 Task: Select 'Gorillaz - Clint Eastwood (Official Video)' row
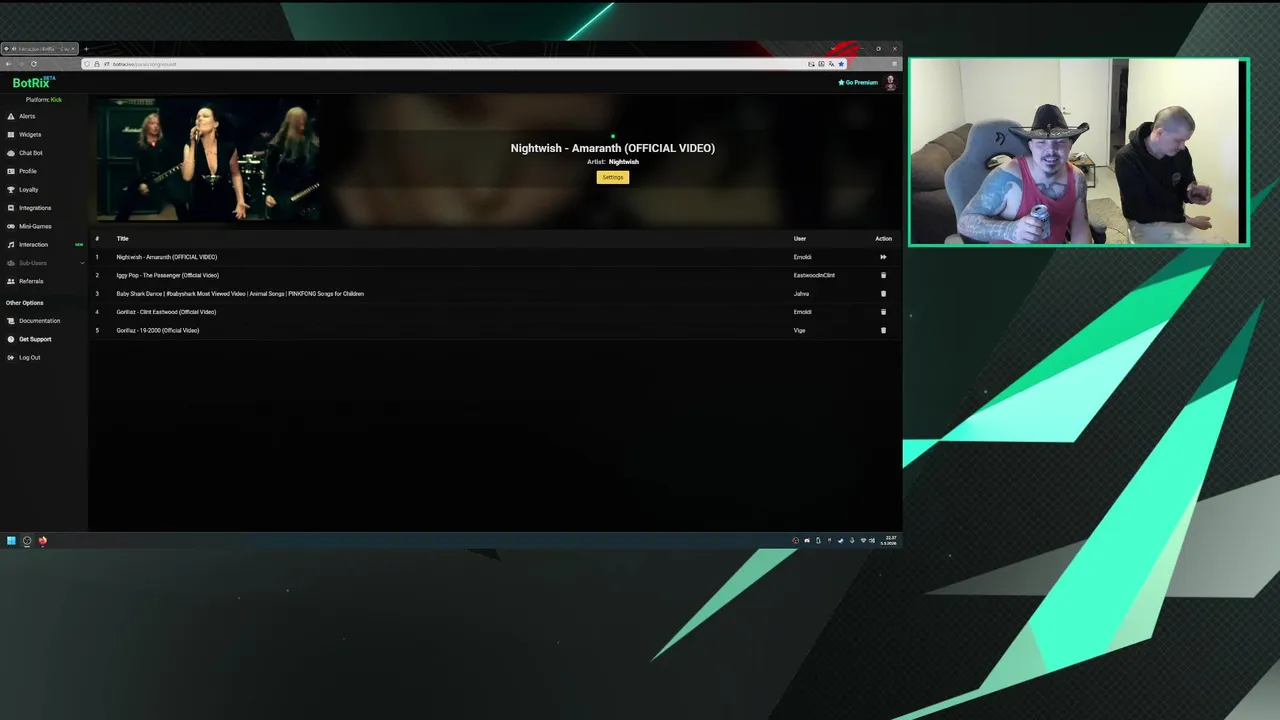pos(166,312)
